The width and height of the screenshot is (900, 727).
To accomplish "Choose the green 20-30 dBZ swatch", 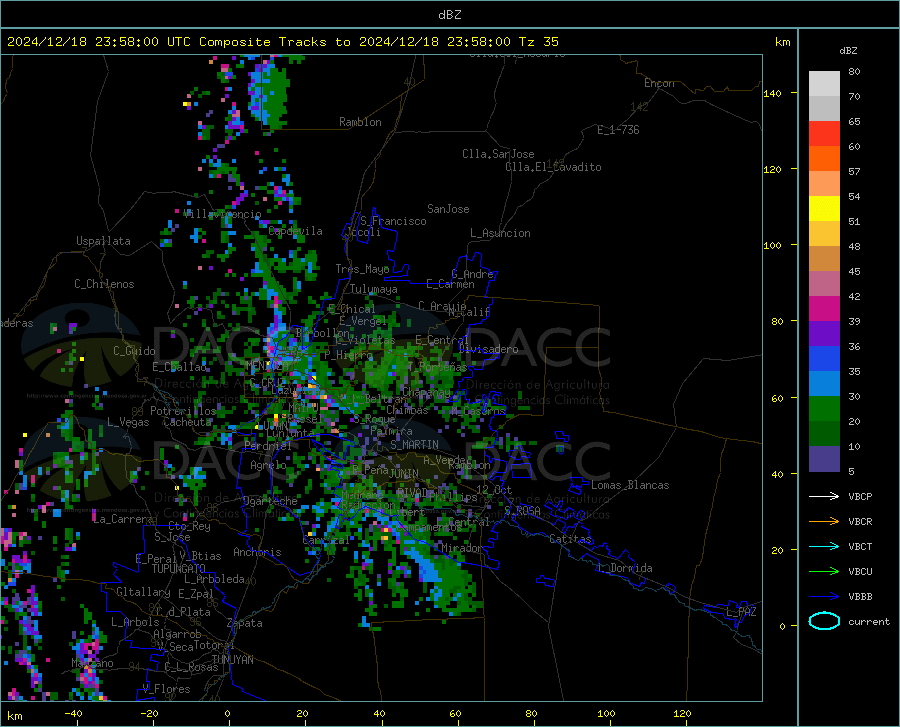I will tap(824, 409).
